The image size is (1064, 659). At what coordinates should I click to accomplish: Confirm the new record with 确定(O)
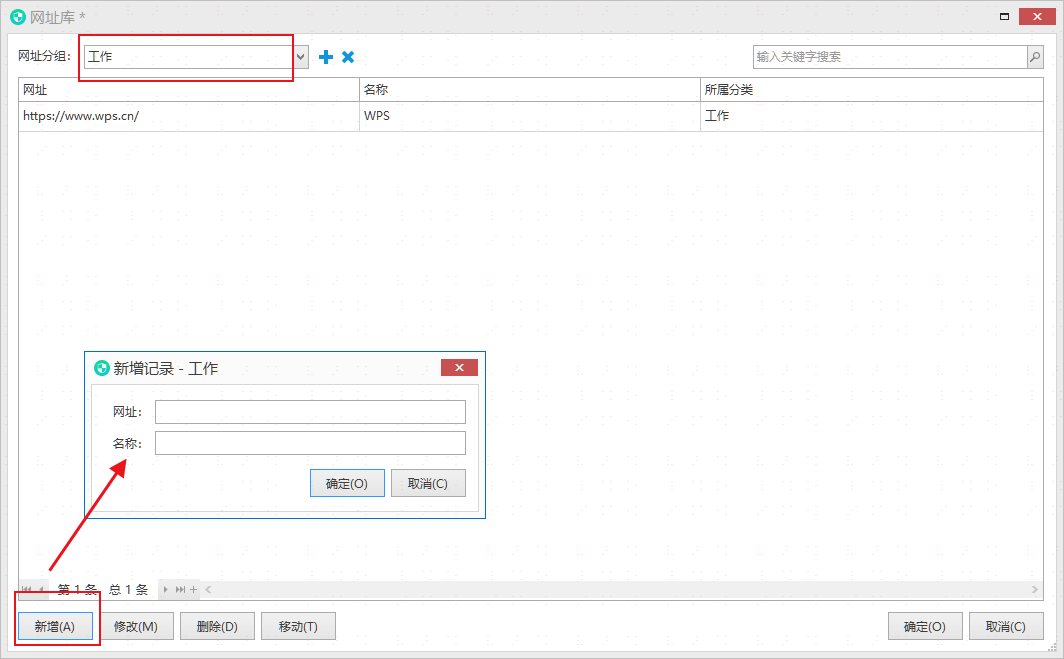pos(347,483)
